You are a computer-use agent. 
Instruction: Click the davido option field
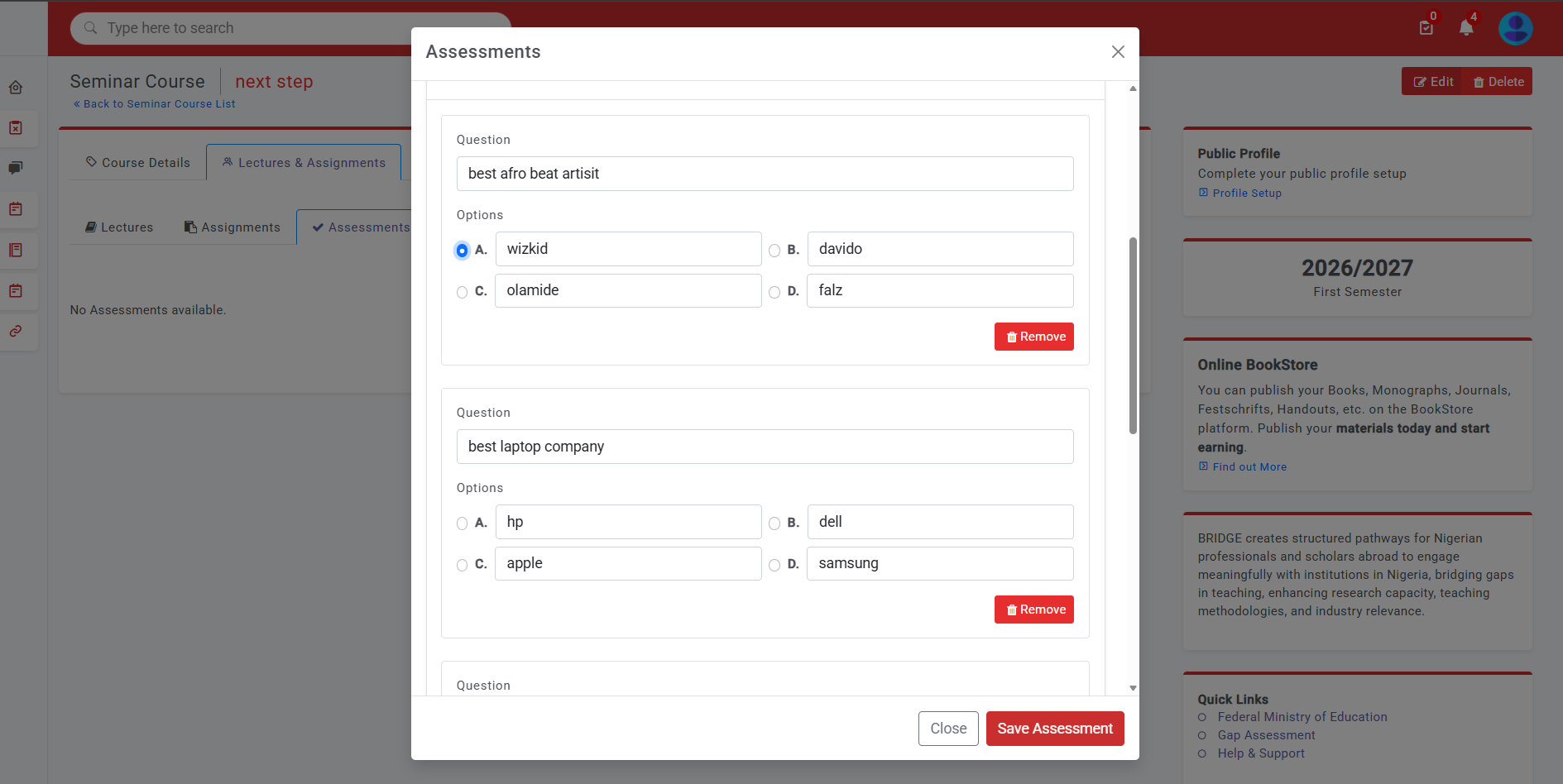pyautogui.click(x=941, y=249)
